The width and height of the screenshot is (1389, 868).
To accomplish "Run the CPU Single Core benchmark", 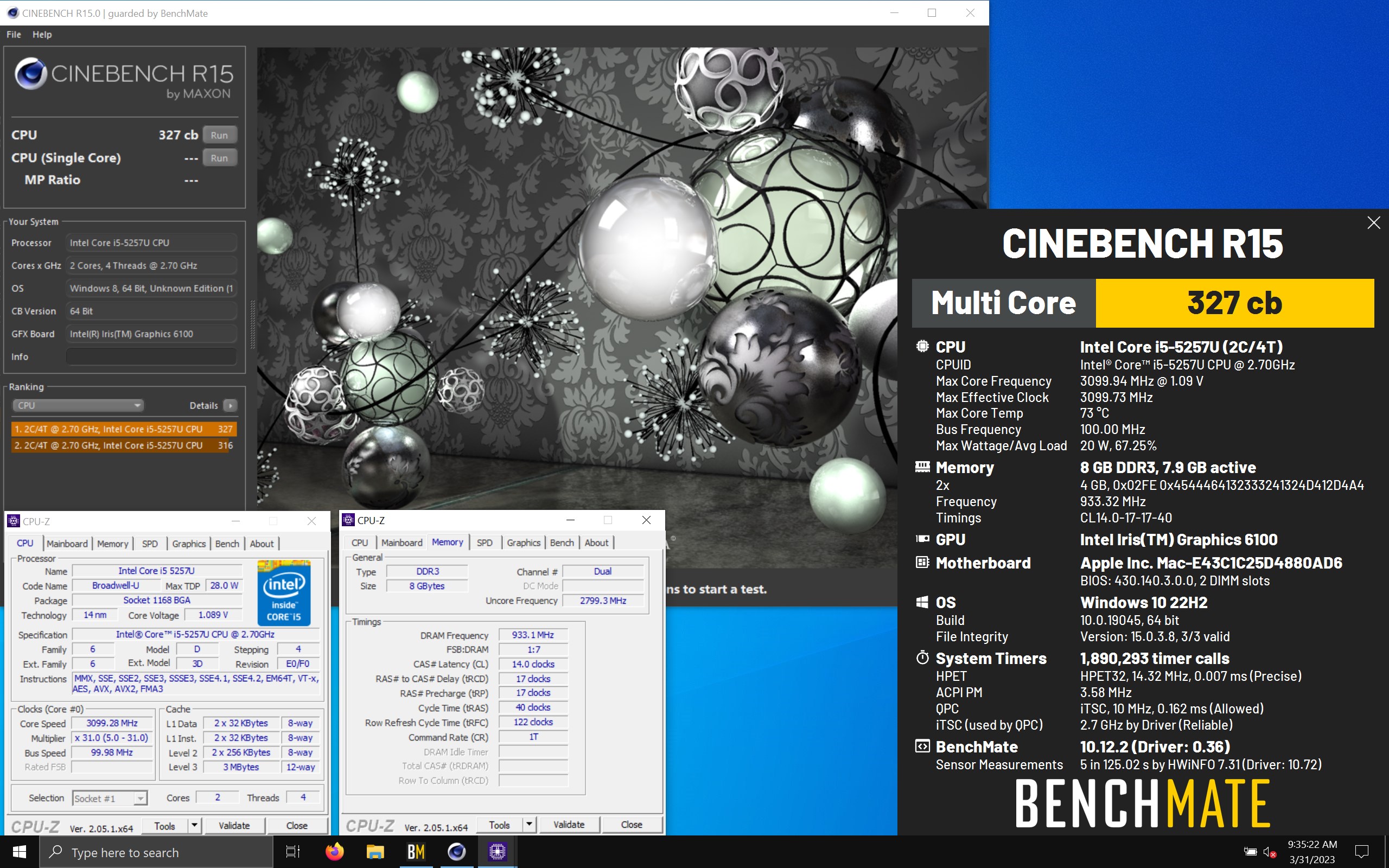I will tap(219, 158).
